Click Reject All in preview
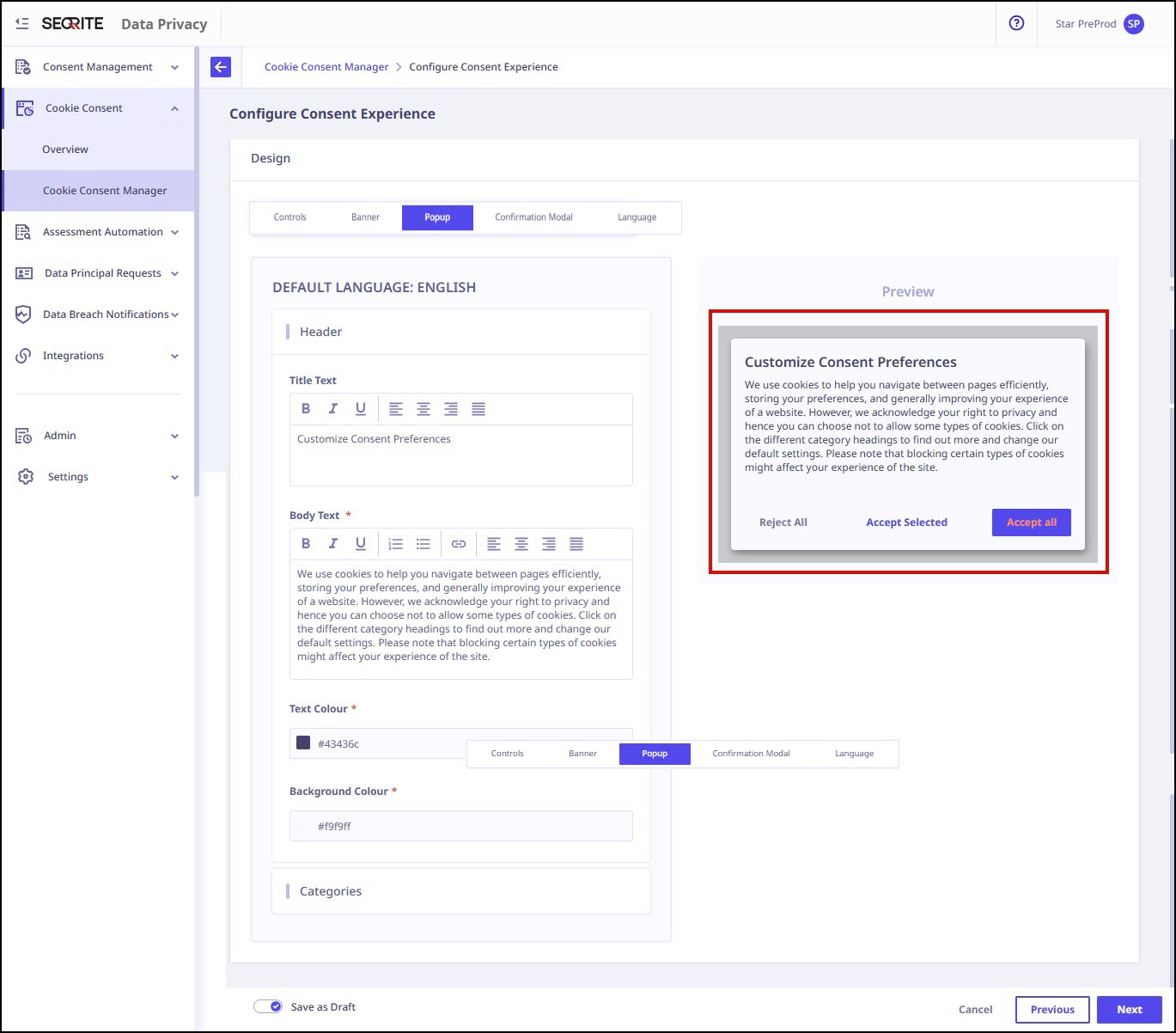1176x1033 pixels. (783, 523)
